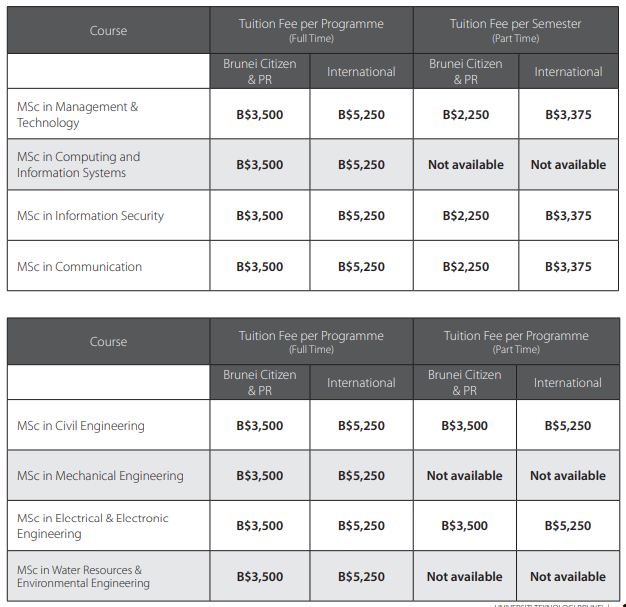Select the 'MSc in Mechanical Engineering' row label
The width and height of the screenshot is (626, 607).
tap(100, 476)
